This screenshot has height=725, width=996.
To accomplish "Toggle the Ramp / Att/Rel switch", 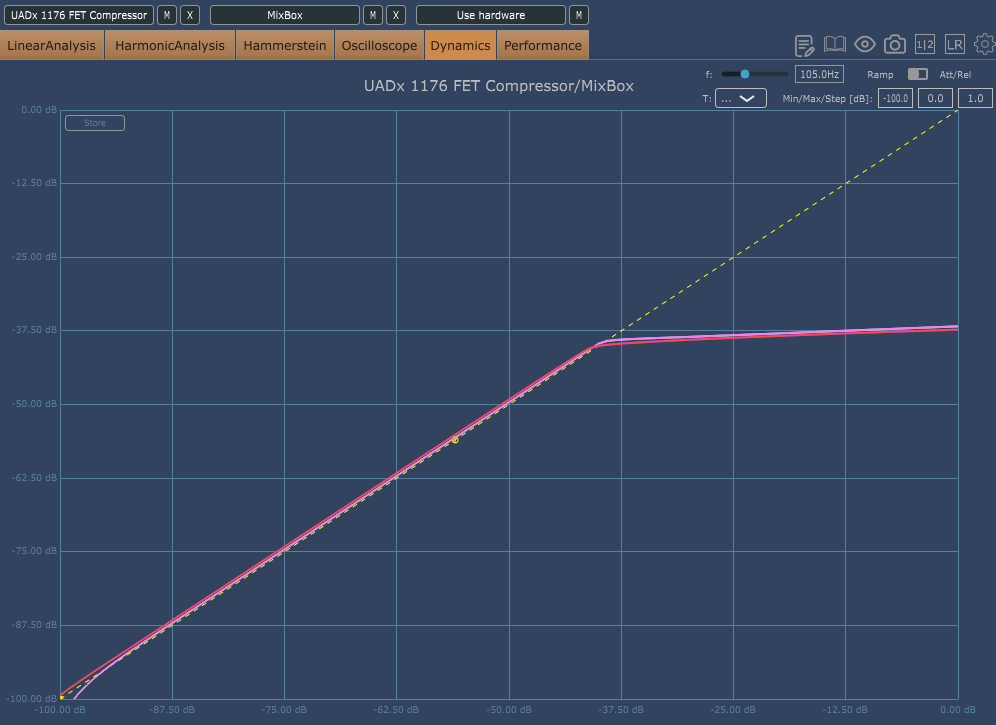I will 916,74.
